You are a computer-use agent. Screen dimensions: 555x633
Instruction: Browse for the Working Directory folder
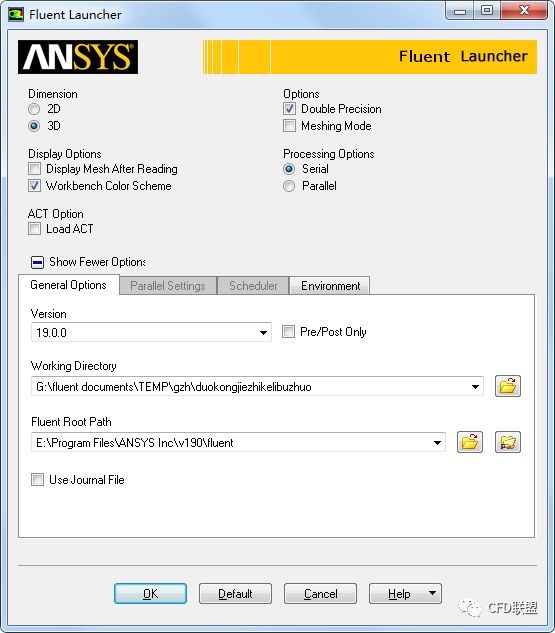pyautogui.click(x=508, y=386)
